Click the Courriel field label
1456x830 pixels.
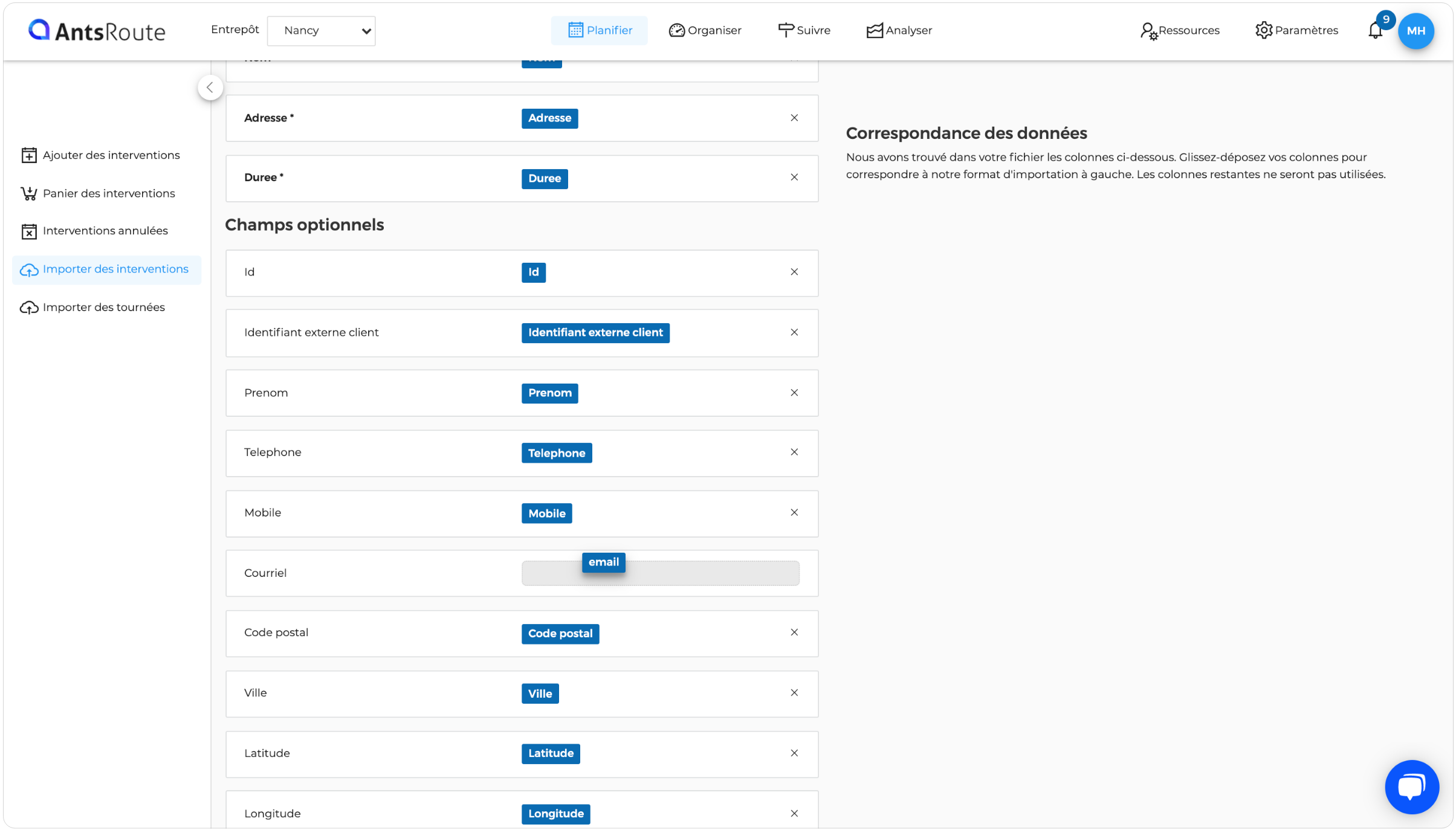pos(265,573)
